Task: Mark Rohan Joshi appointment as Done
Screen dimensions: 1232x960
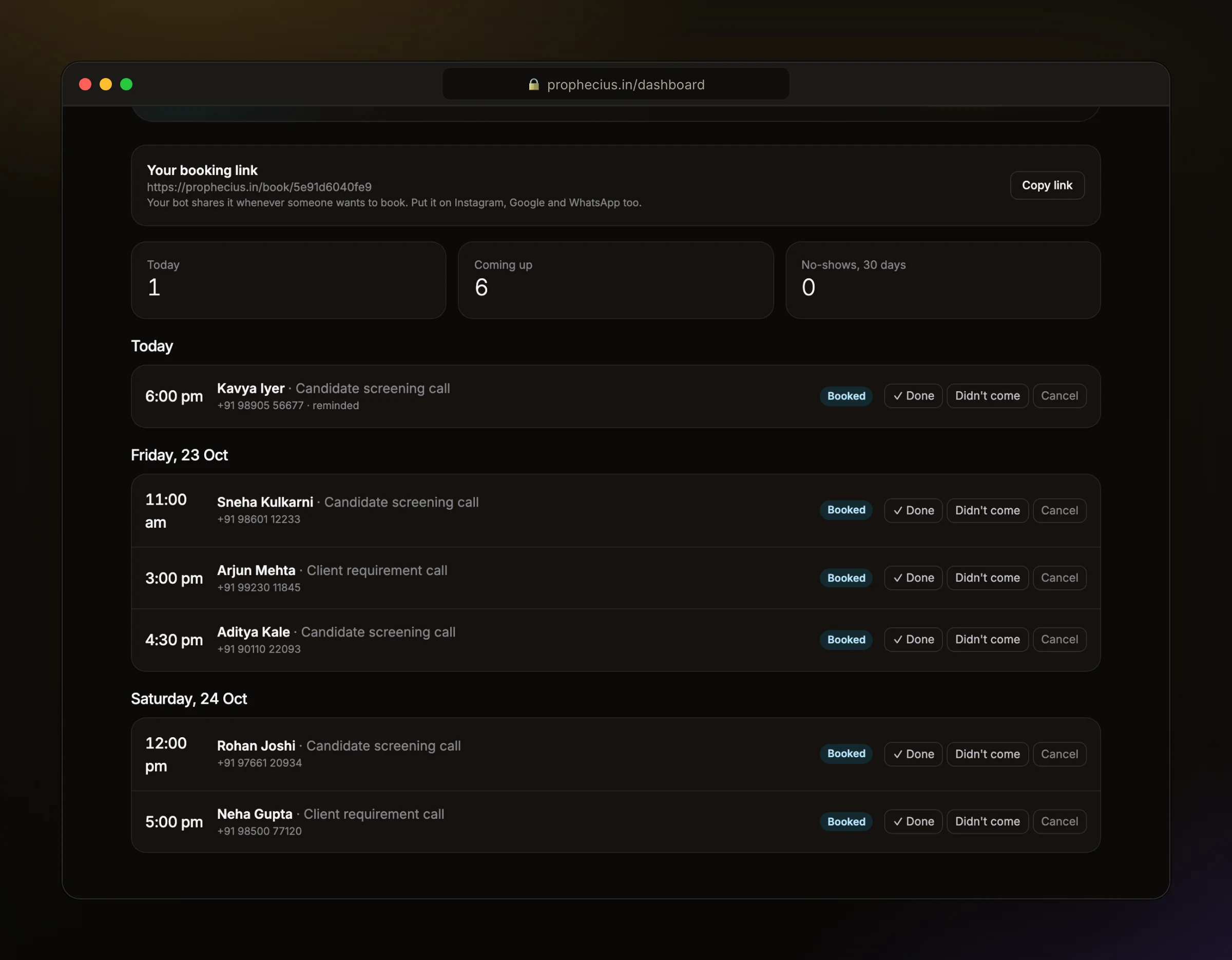Action: tap(913, 754)
